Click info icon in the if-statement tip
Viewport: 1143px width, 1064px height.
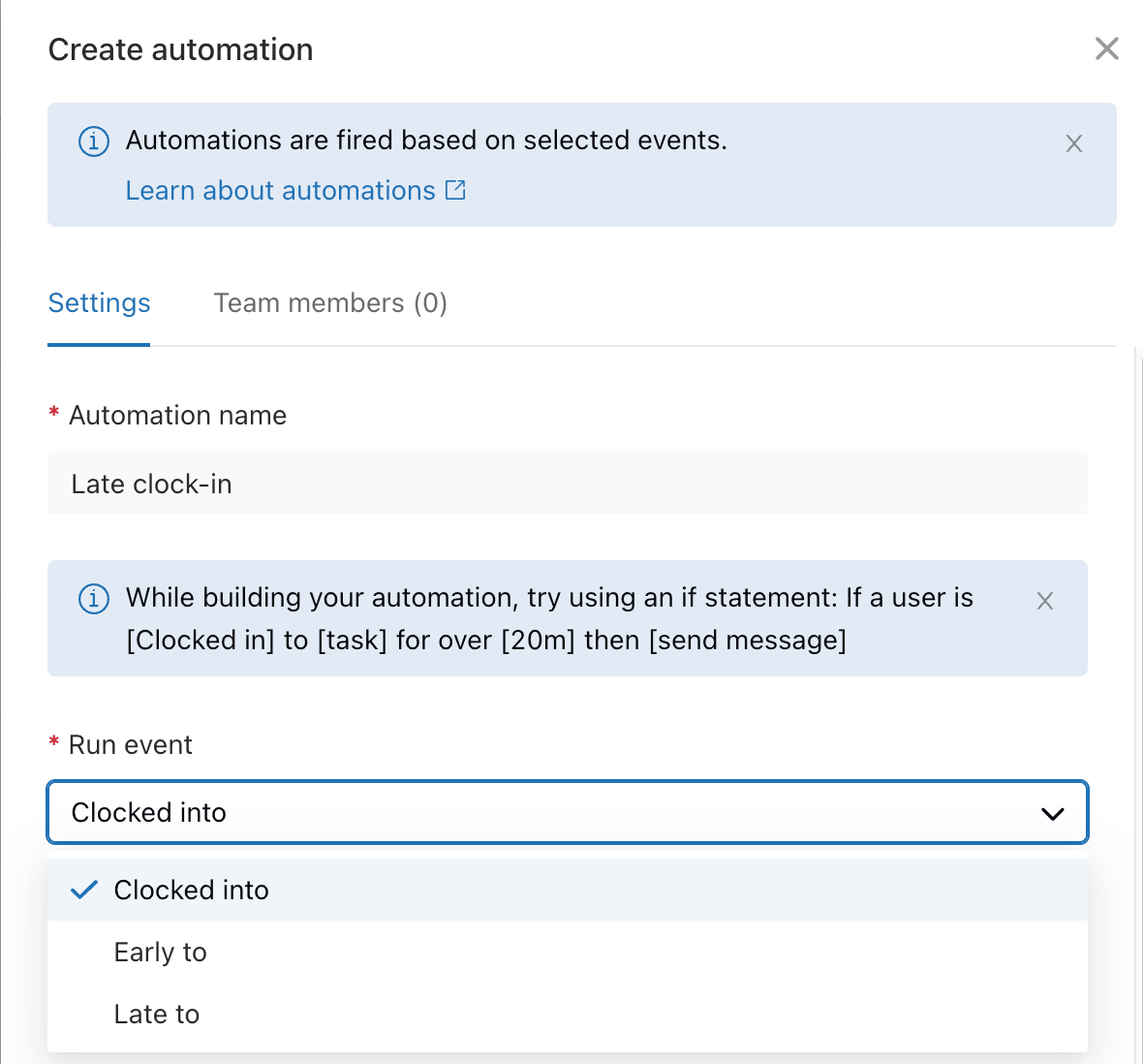[93, 599]
